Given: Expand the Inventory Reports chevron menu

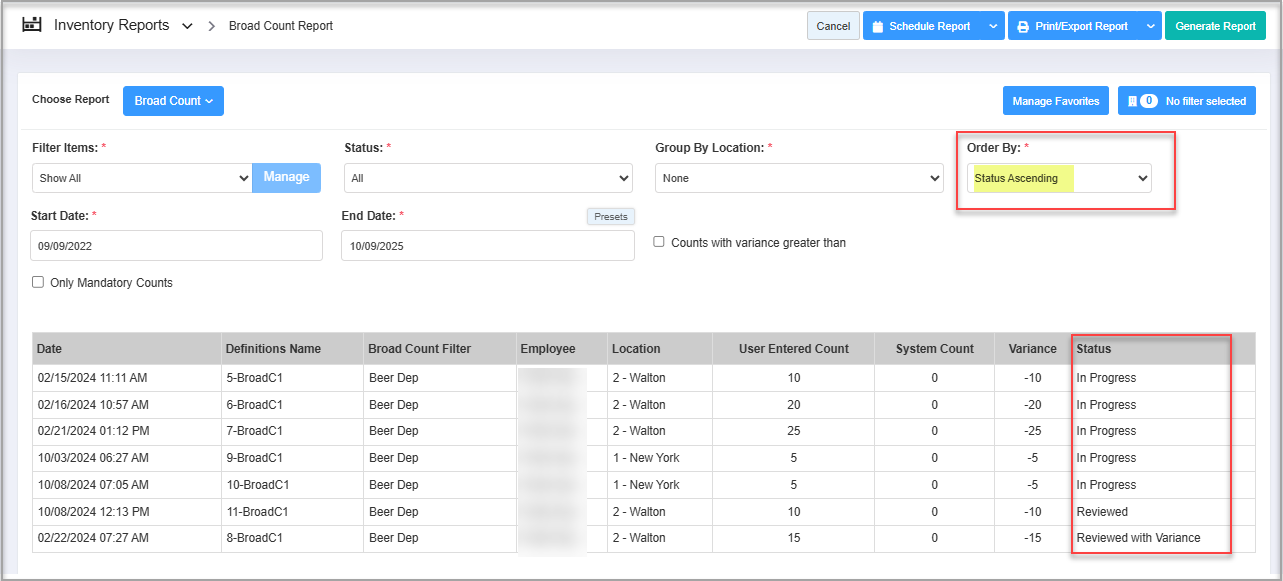Looking at the screenshot, I should [187, 26].
